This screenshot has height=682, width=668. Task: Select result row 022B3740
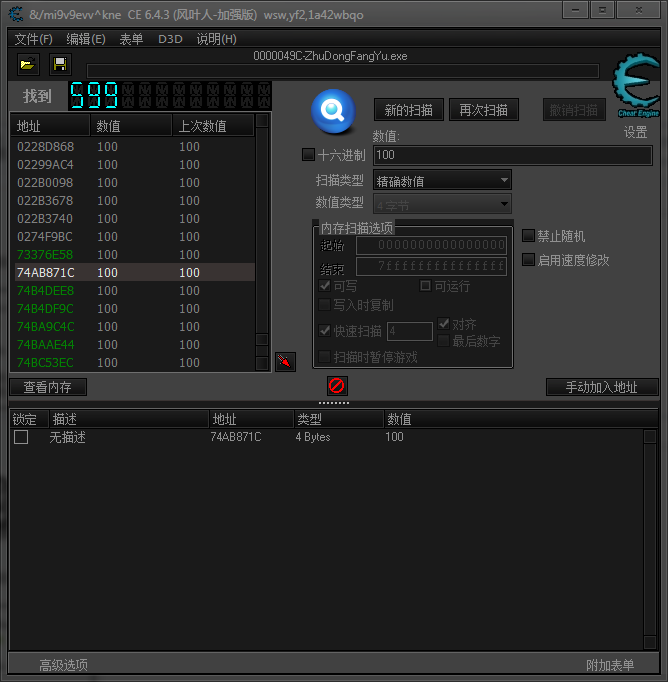tap(134, 218)
